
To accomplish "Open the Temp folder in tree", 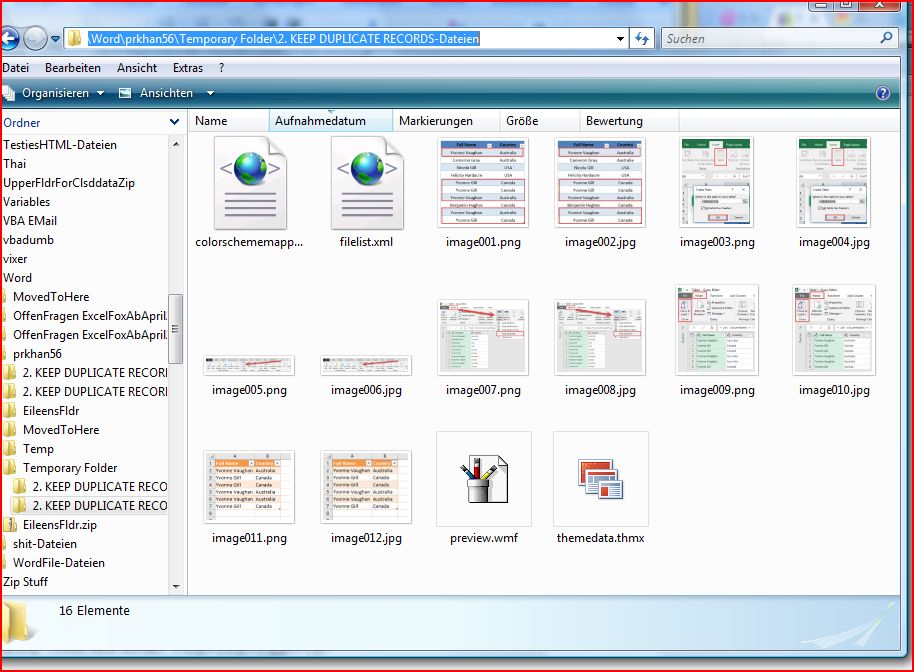I will [x=38, y=449].
